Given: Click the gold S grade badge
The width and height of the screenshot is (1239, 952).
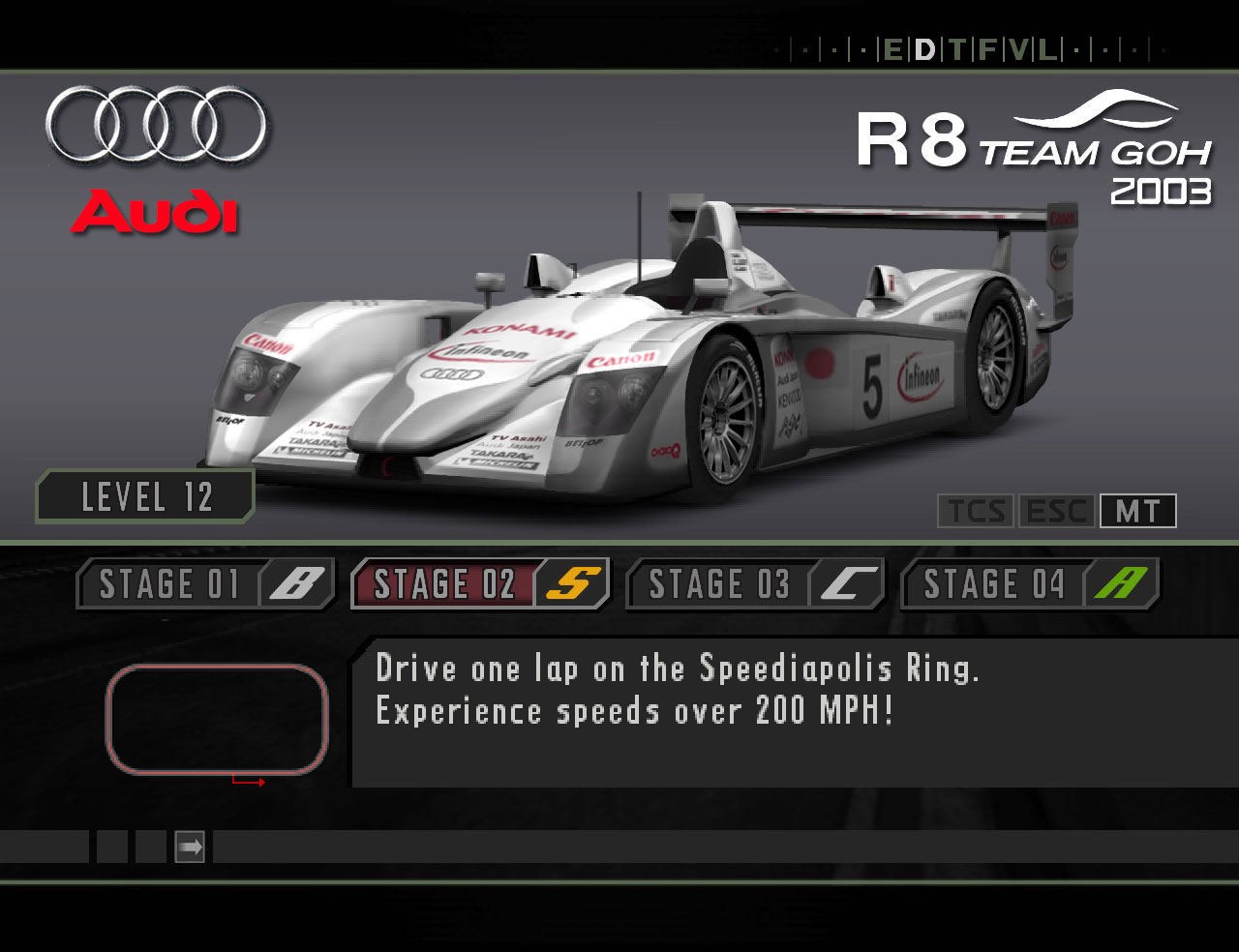Looking at the screenshot, I should (572, 583).
